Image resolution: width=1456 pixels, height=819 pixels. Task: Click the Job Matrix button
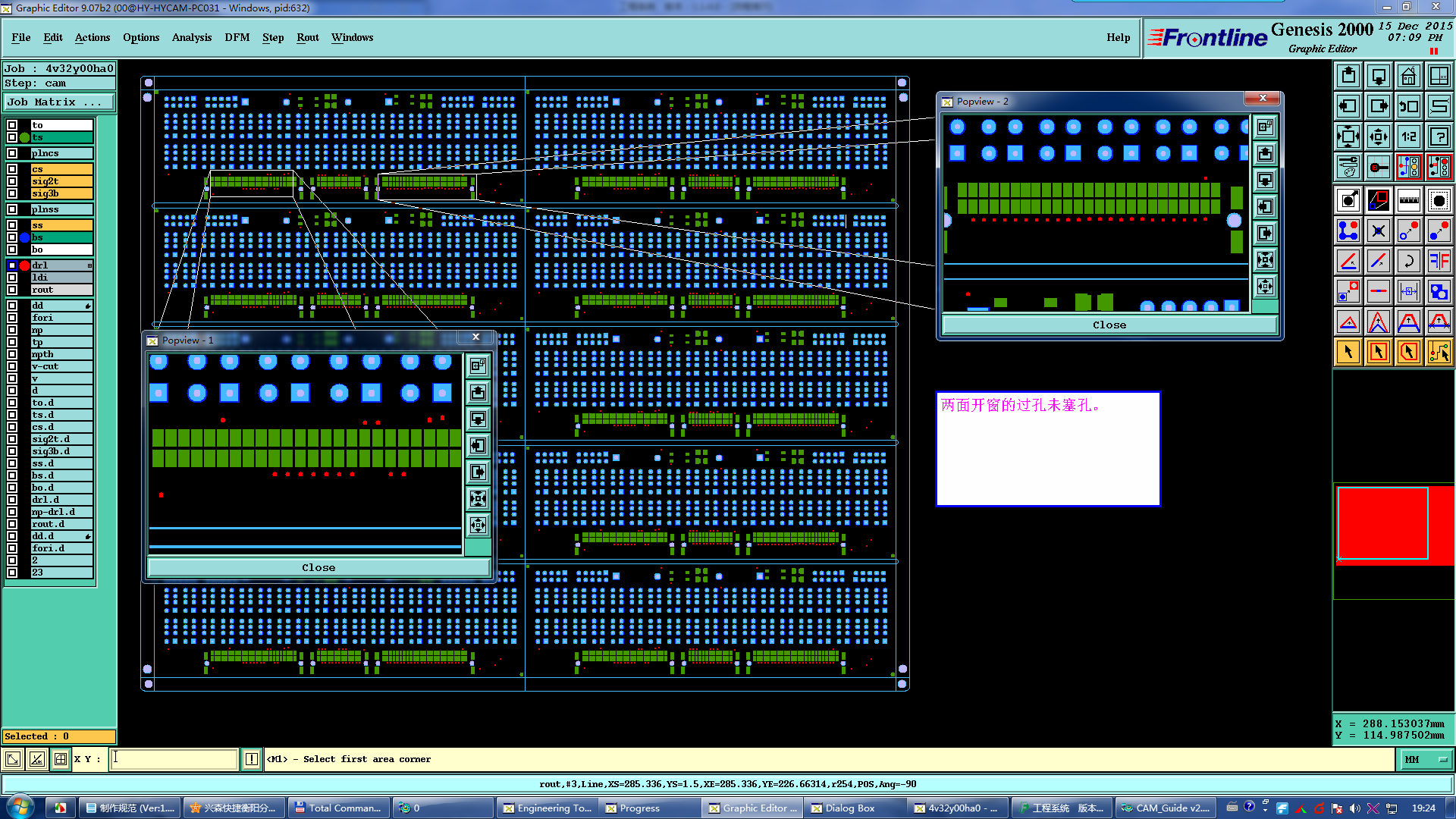tap(59, 102)
